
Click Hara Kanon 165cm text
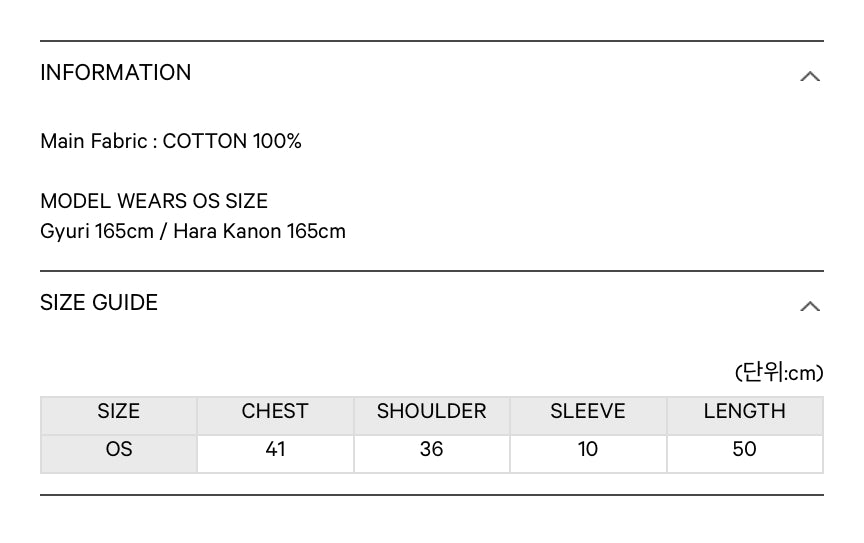point(260,232)
